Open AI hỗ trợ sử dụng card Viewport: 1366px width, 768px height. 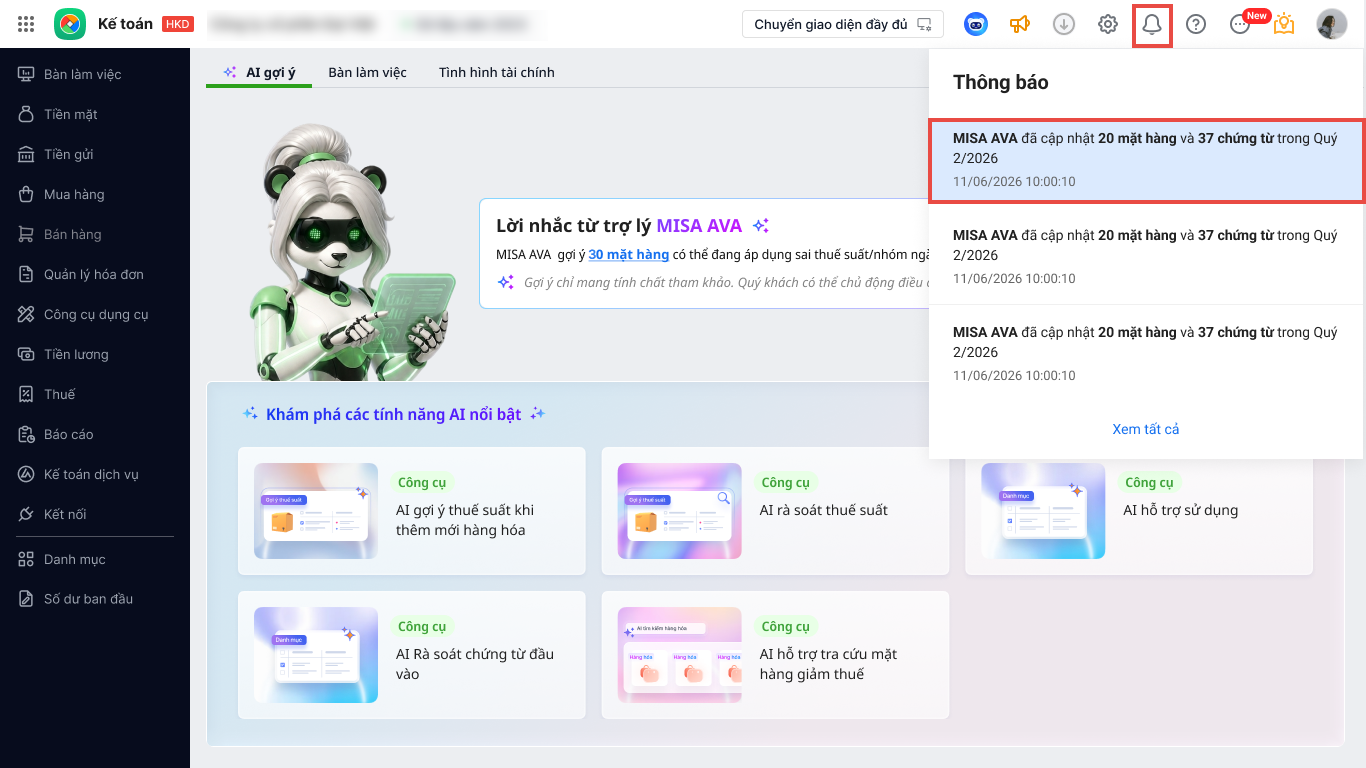(1139, 511)
